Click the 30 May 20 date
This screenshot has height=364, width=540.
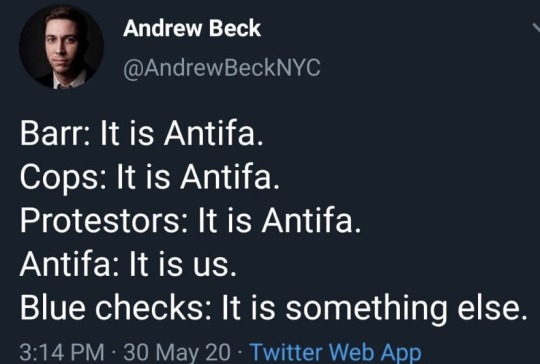(x=177, y=352)
